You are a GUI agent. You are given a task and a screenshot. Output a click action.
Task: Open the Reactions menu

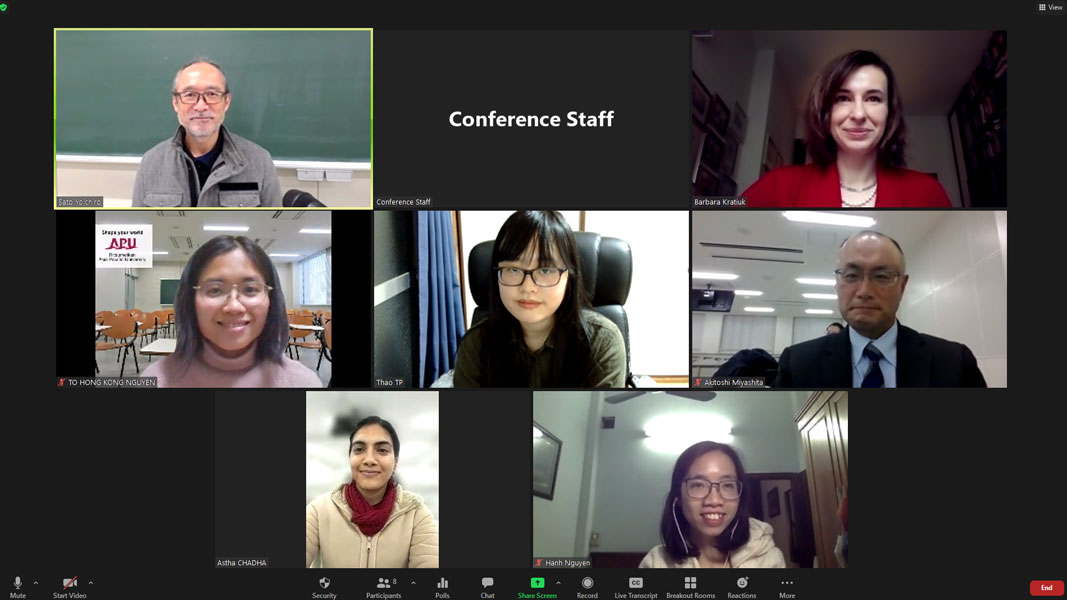tap(742, 586)
